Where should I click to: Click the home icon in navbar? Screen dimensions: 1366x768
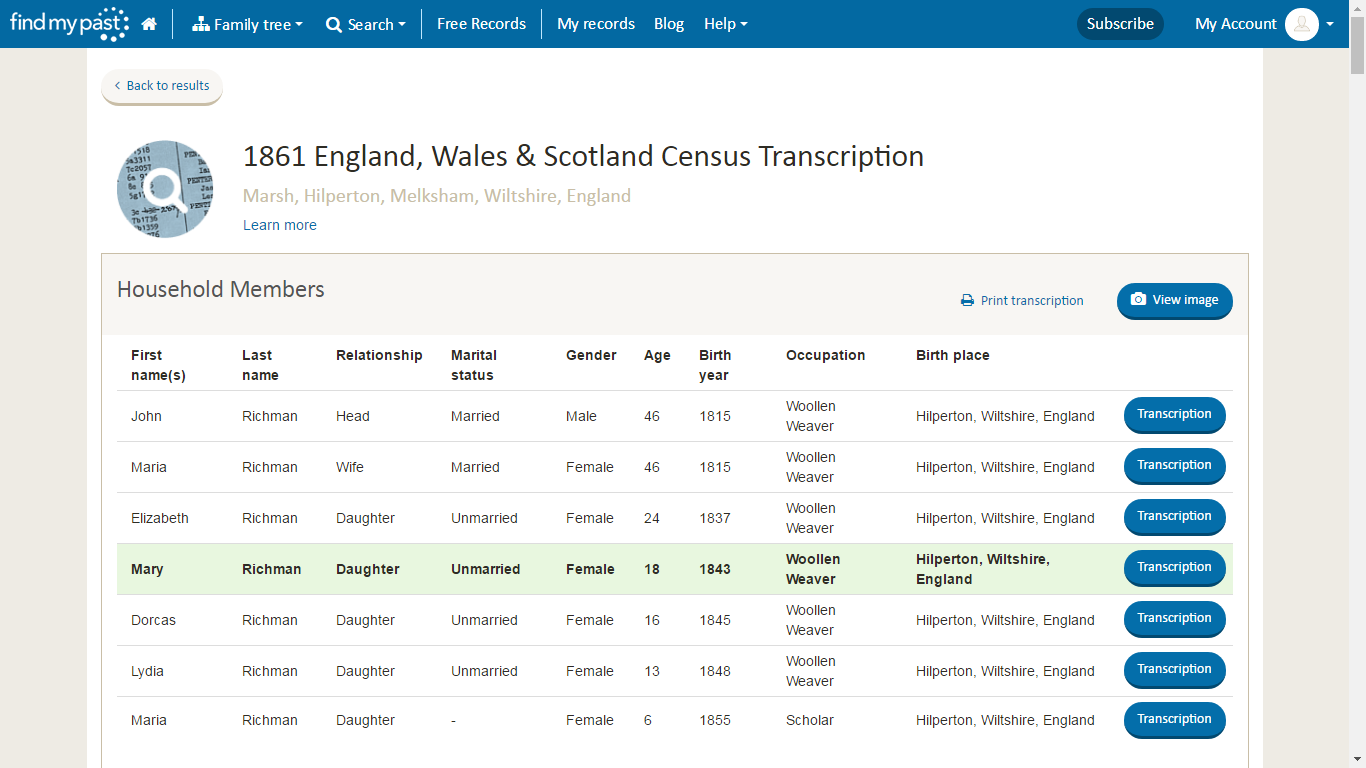click(149, 24)
